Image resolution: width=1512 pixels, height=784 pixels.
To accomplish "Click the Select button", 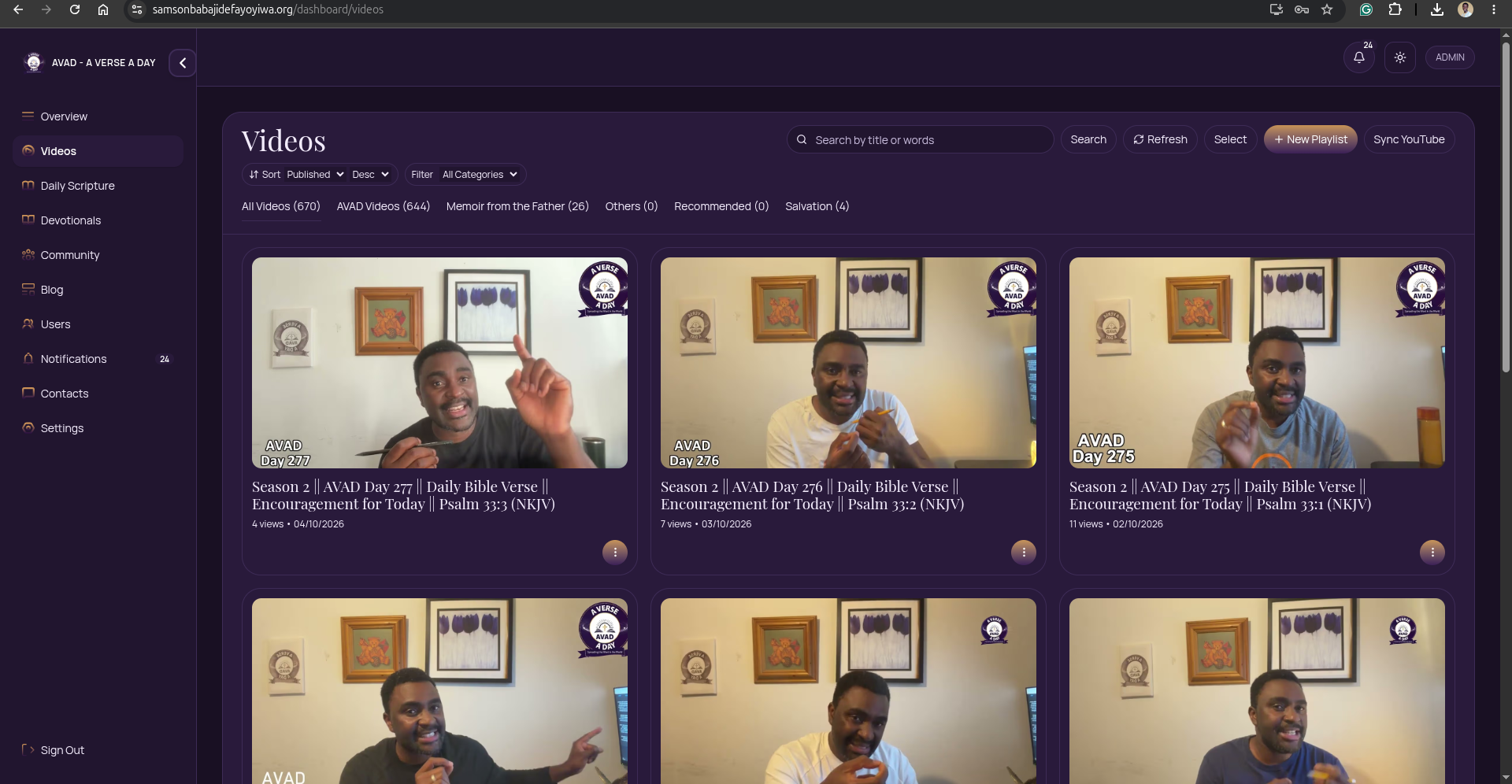I will click(x=1230, y=139).
